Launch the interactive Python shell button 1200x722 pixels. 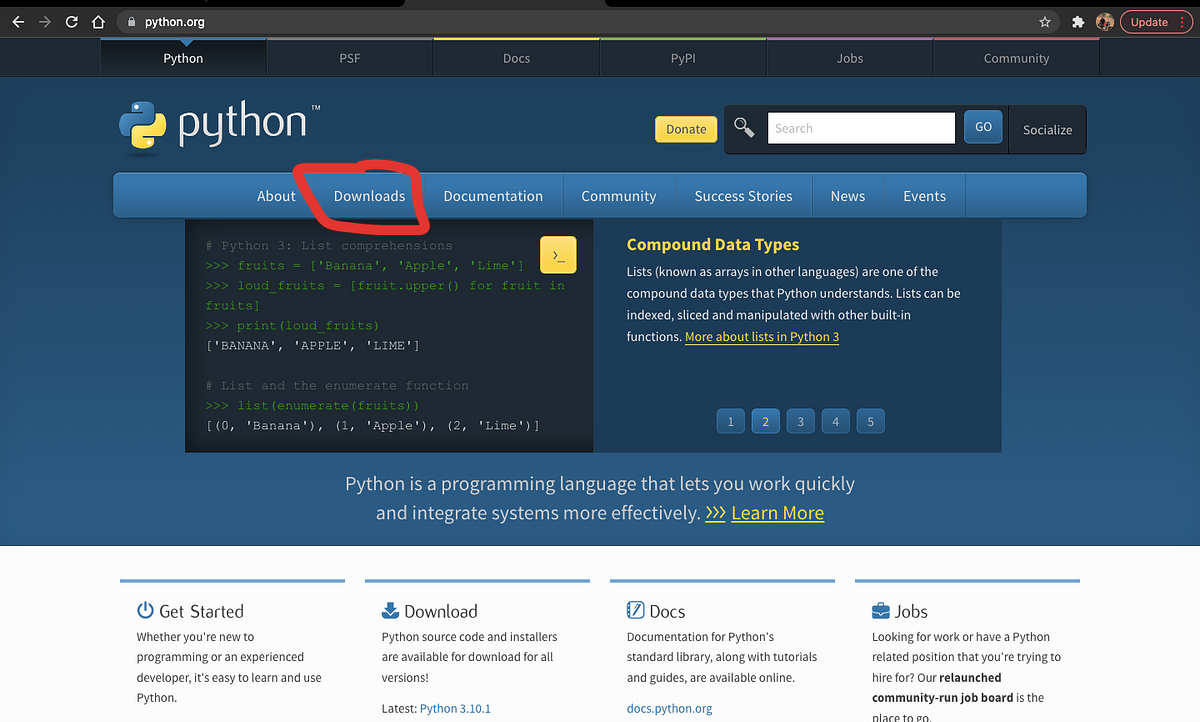[558, 255]
